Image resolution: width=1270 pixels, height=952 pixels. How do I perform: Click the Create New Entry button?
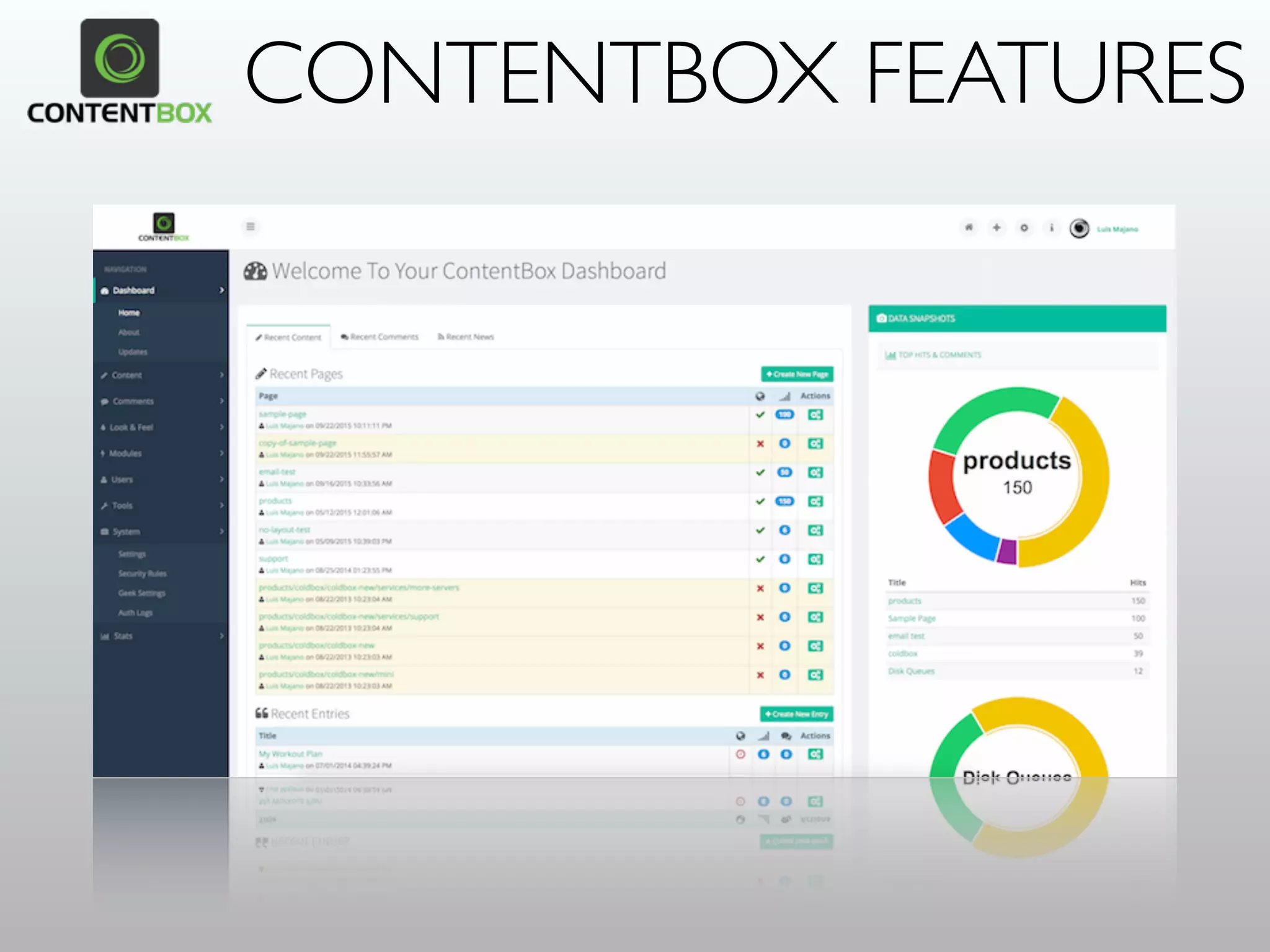pyautogui.click(x=797, y=714)
